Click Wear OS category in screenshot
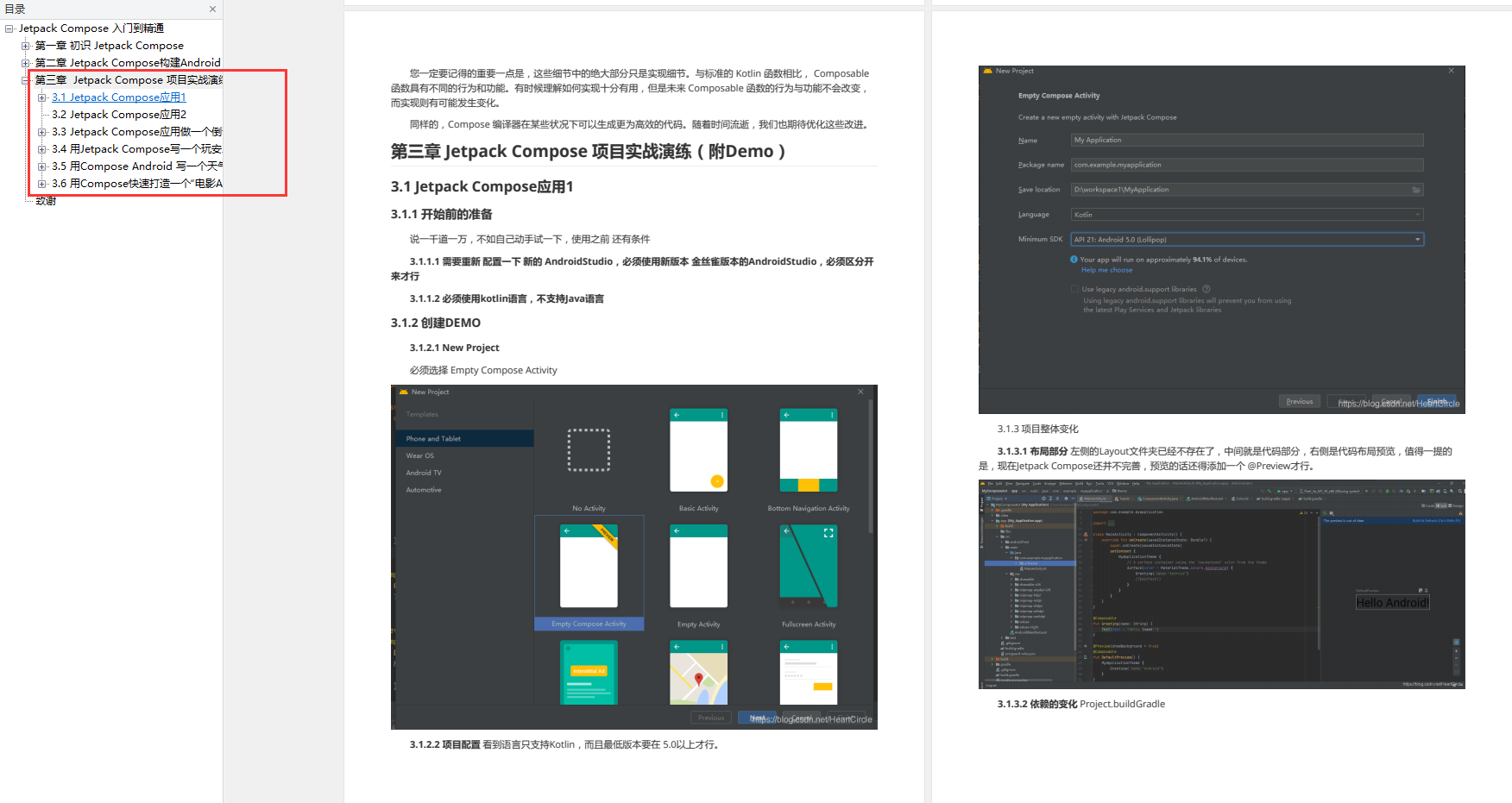 click(420, 455)
